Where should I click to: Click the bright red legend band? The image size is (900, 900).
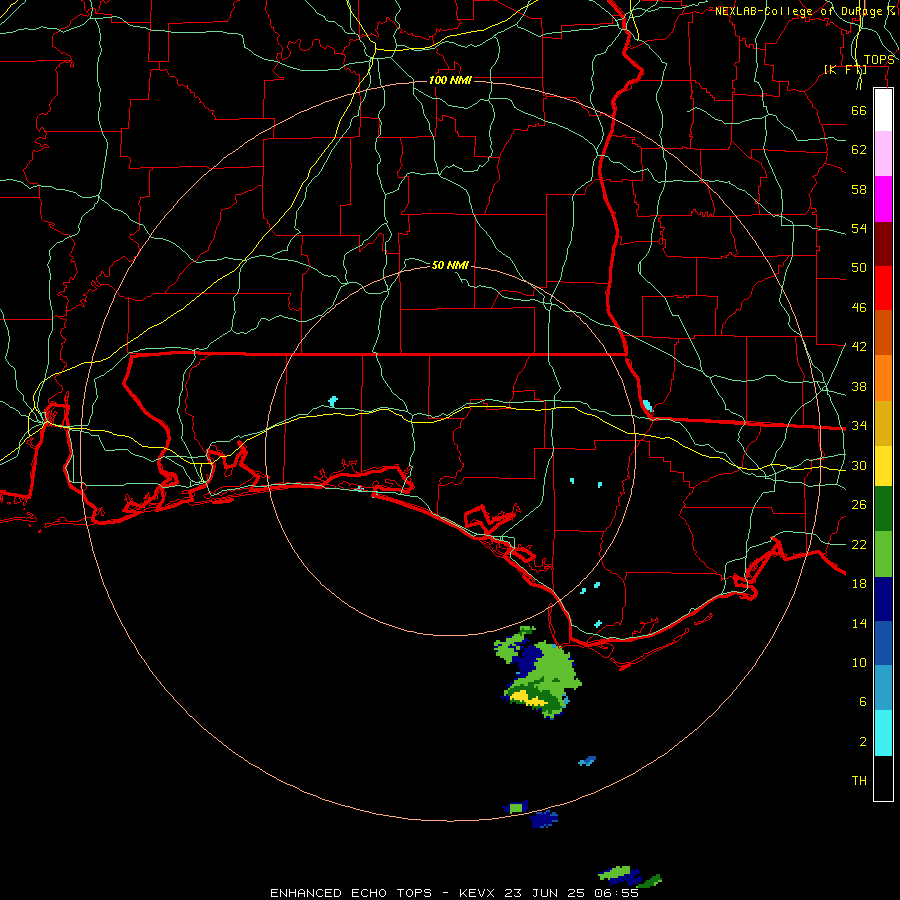(x=883, y=288)
